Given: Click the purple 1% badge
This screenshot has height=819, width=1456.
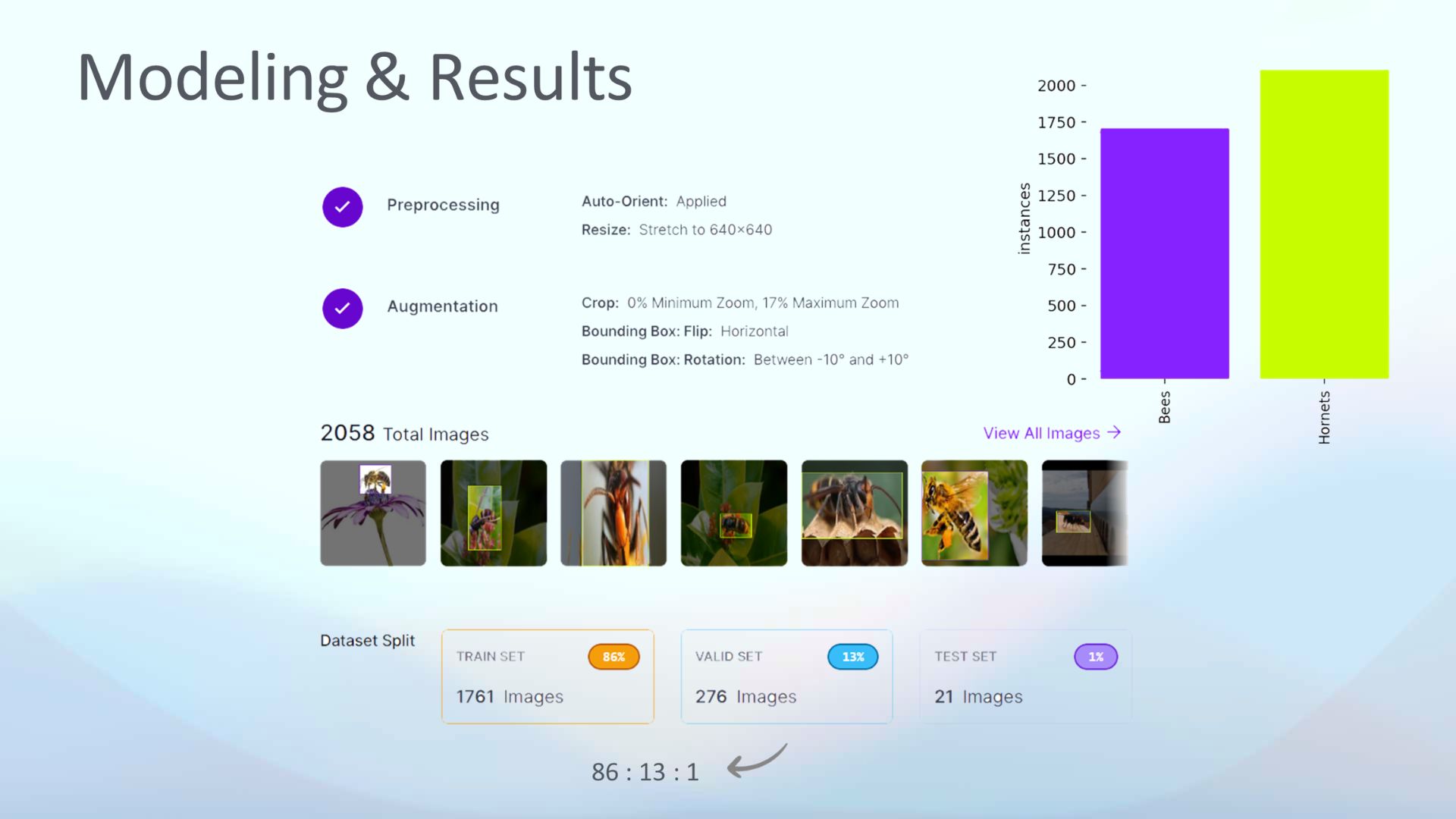Looking at the screenshot, I should 1096,657.
